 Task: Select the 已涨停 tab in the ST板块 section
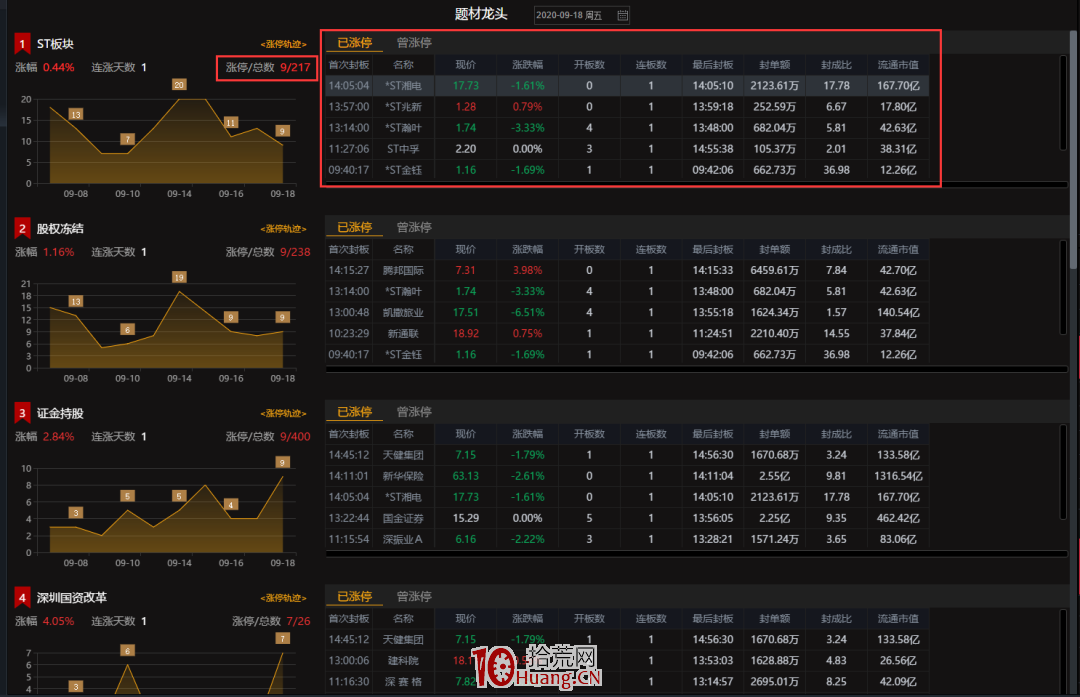354,43
